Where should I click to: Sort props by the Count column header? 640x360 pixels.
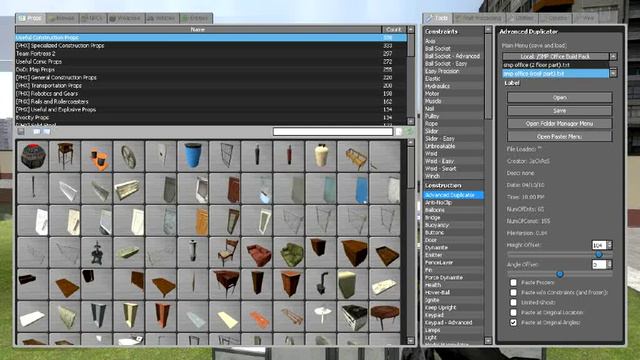[393, 29]
